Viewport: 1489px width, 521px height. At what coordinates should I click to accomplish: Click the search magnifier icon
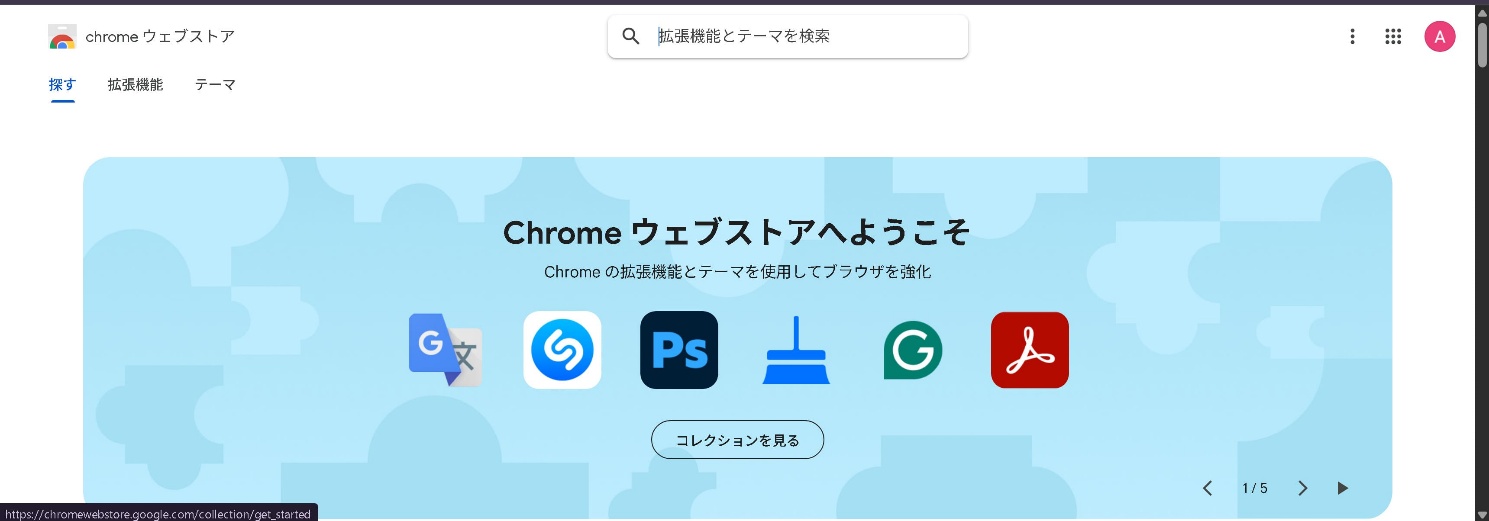(x=631, y=37)
